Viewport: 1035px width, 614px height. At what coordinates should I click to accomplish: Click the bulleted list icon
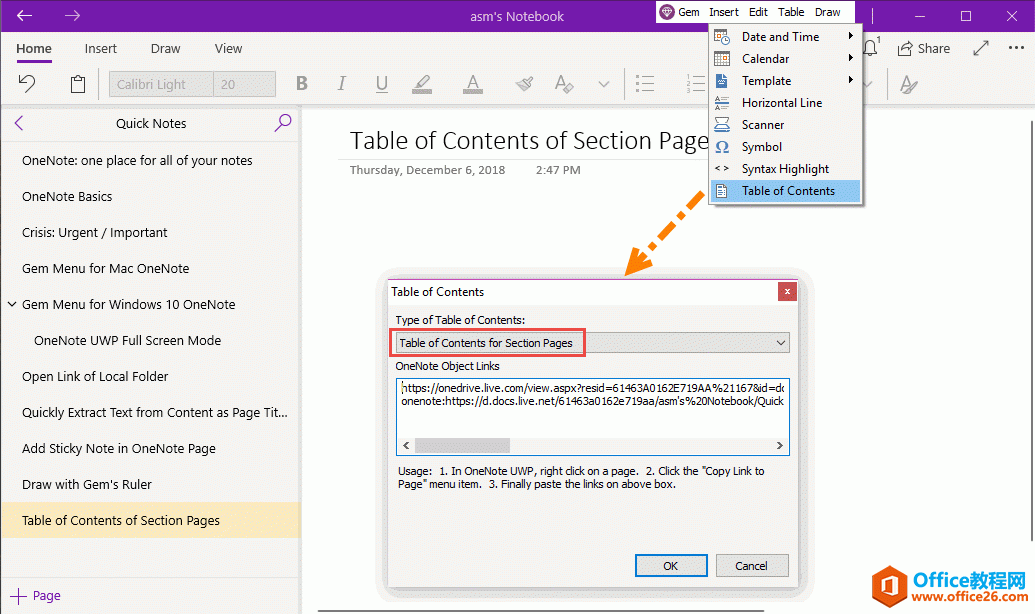646,84
